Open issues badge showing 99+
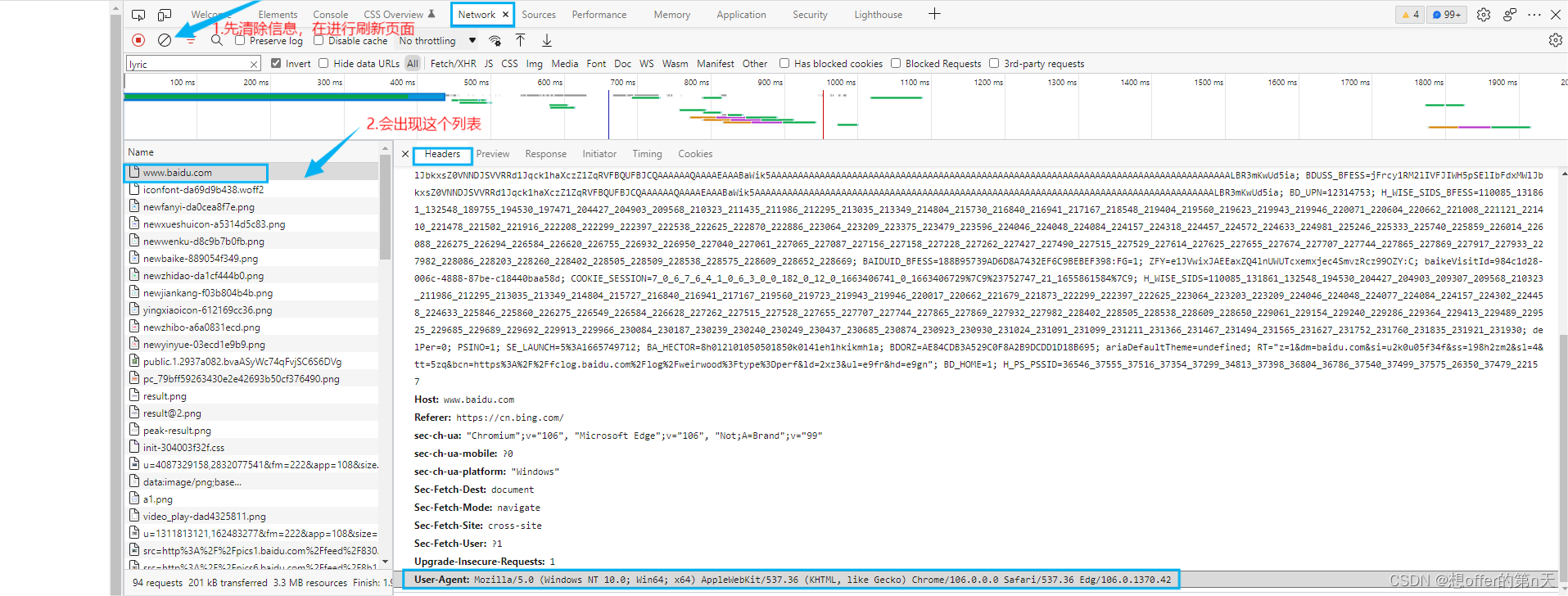Image resolution: width=1568 pixels, height=596 pixels. 1447,15
